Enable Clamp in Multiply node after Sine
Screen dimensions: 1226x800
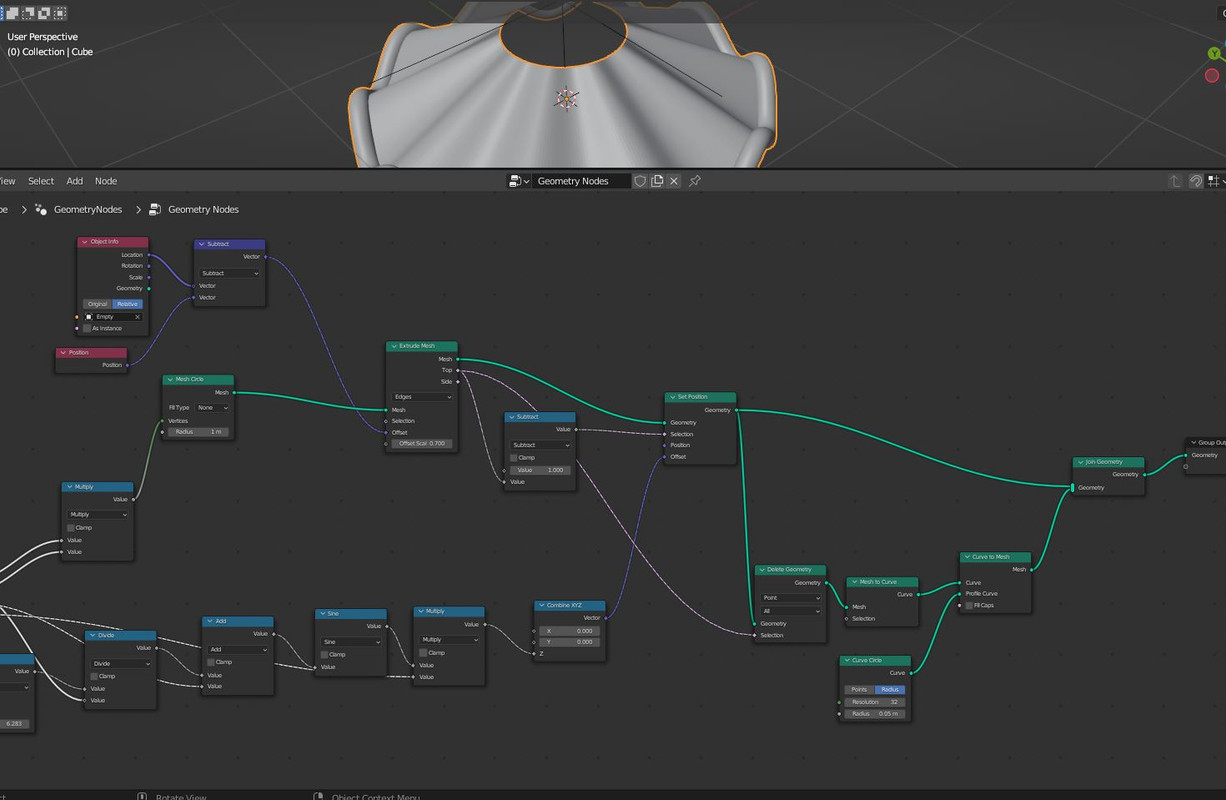(423, 652)
